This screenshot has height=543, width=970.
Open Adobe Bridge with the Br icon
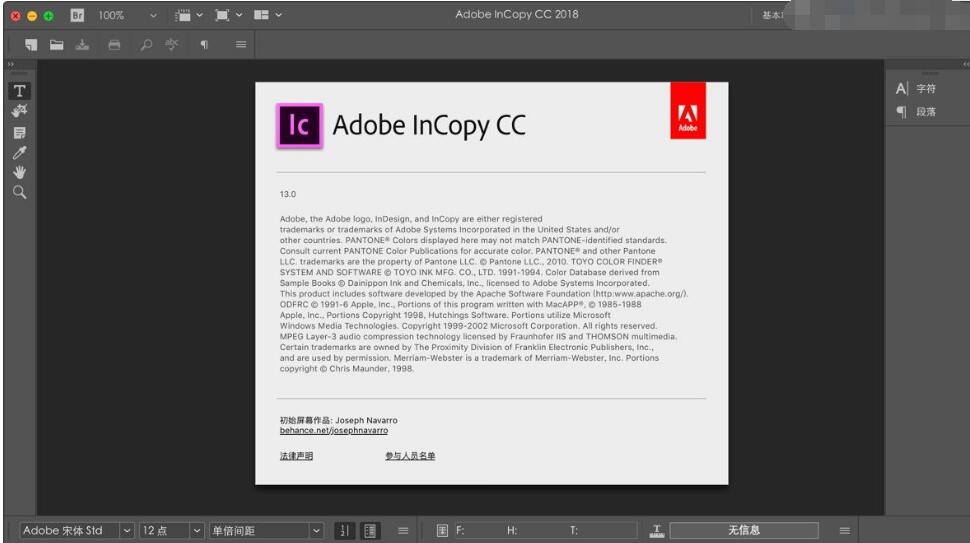pyautogui.click(x=77, y=15)
